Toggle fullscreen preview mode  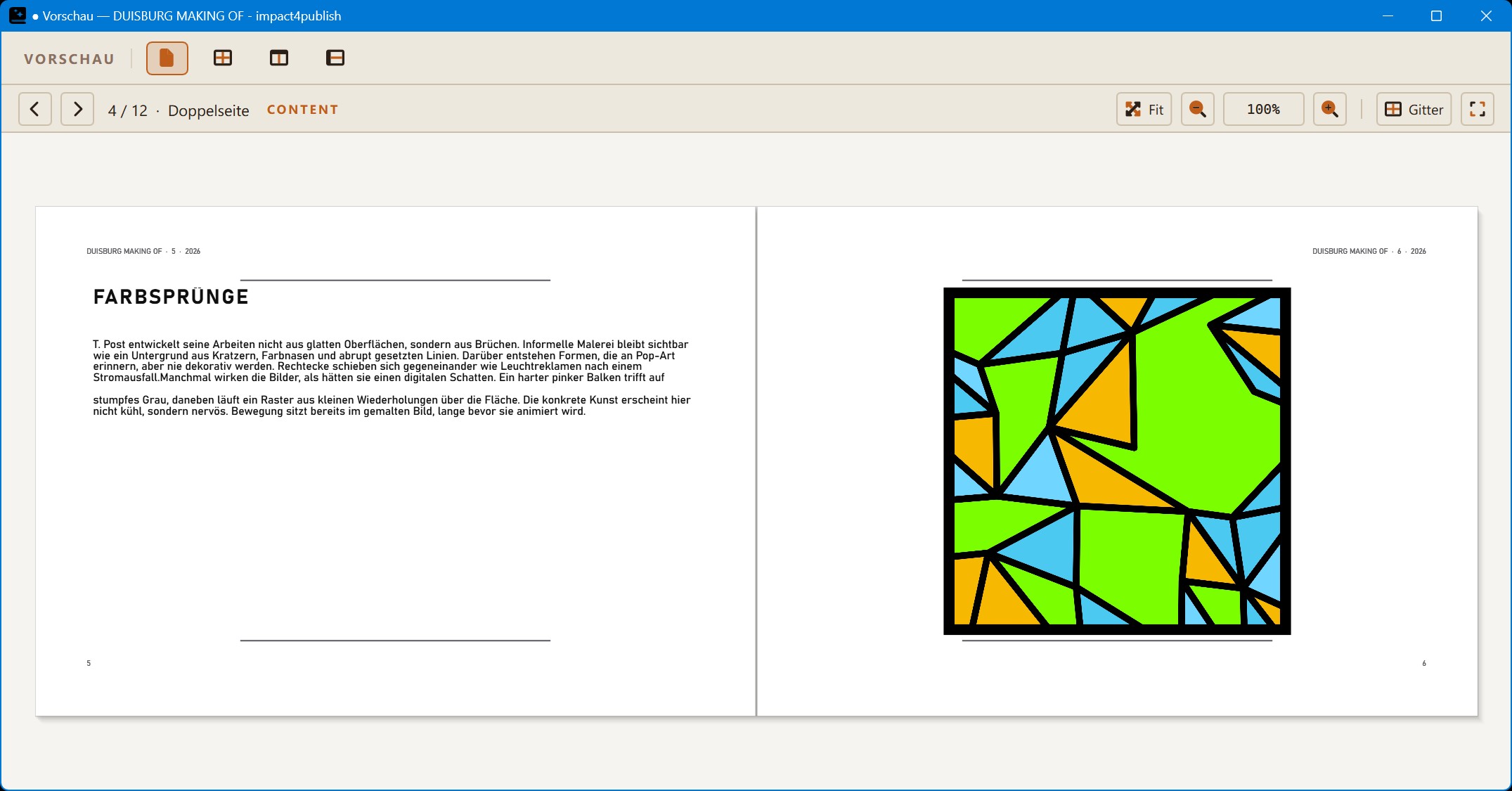1478,109
